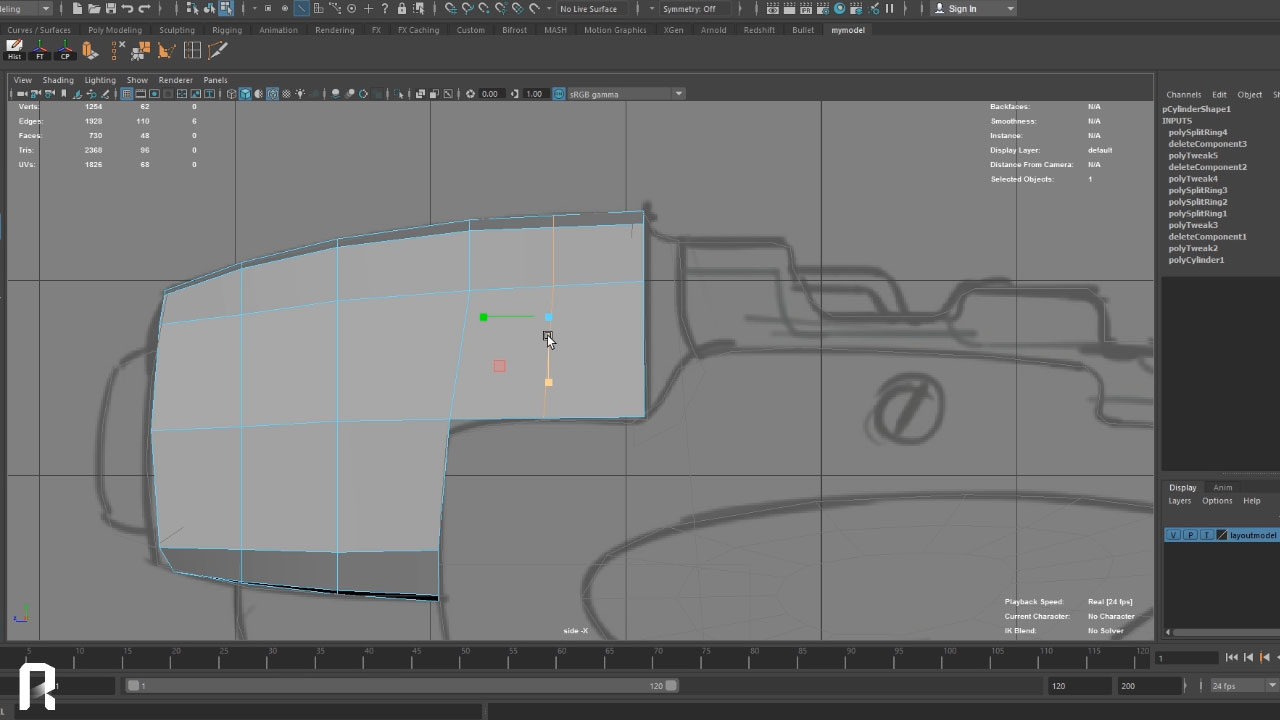Click the Hist shelf button
This screenshot has height=720, width=1280.
(x=14, y=50)
